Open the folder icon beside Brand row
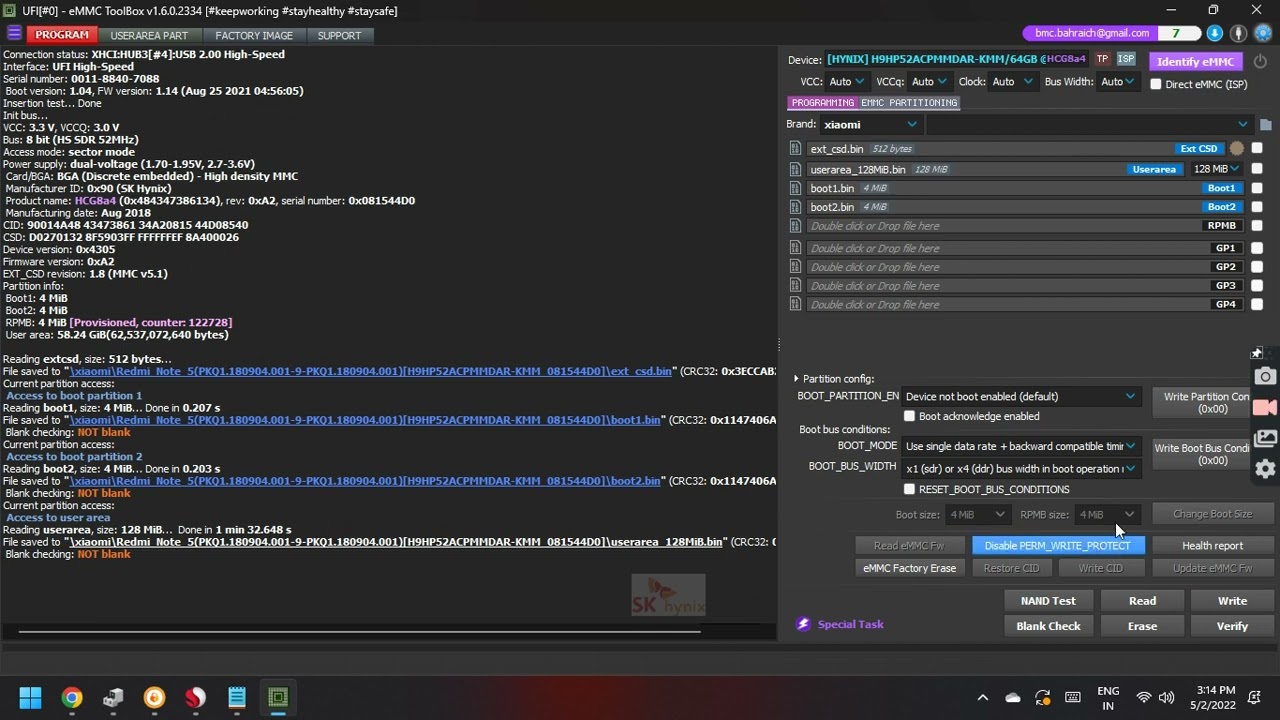 point(1265,125)
